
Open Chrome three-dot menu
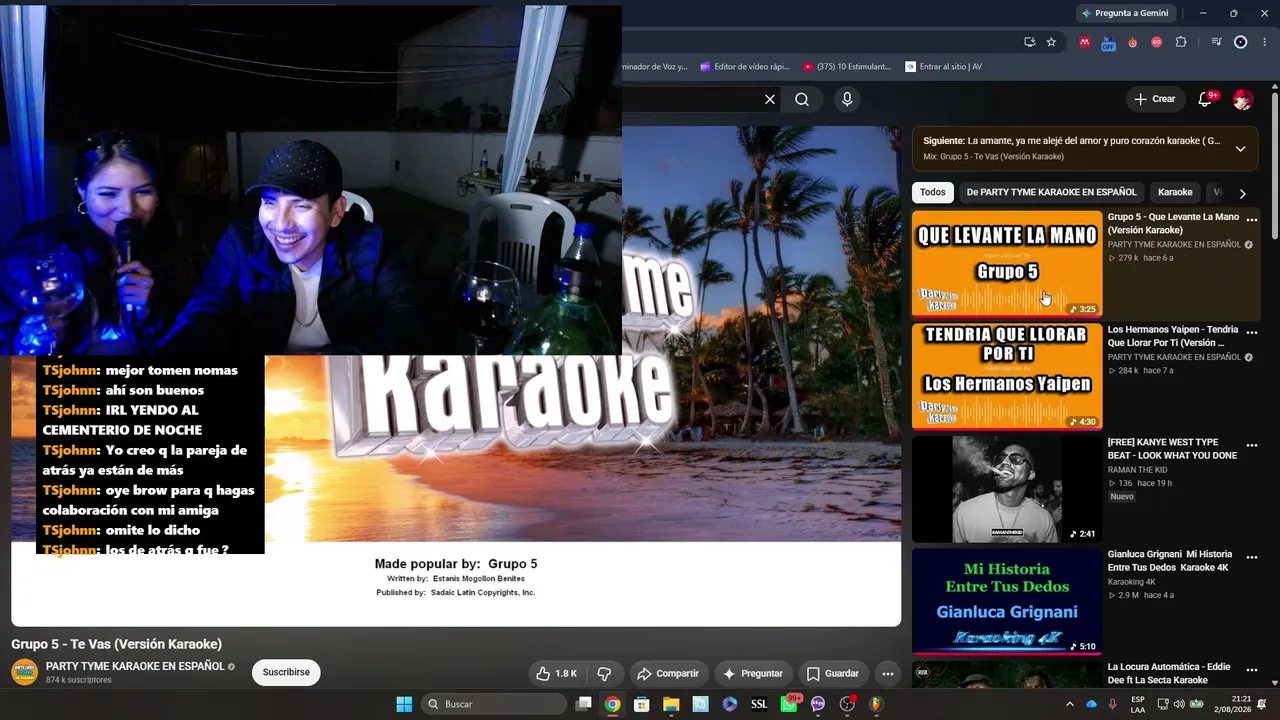[1263, 42]
